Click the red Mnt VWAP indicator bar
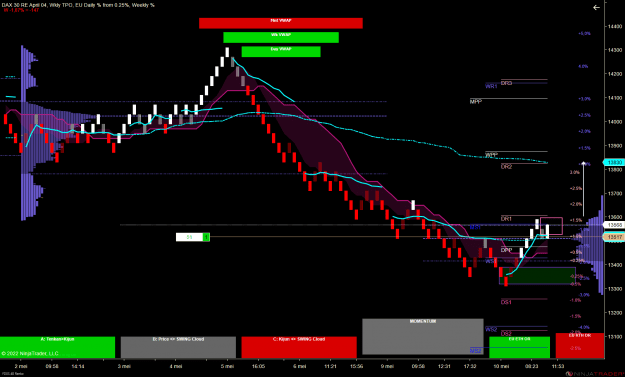Viewport: 625px width, 377px height. (281, 23)
